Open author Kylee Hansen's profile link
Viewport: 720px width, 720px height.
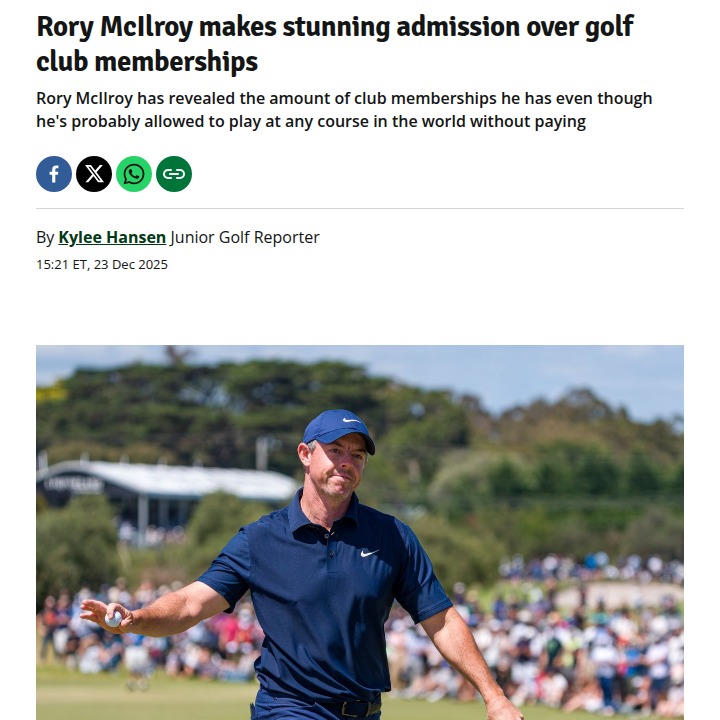112,237
